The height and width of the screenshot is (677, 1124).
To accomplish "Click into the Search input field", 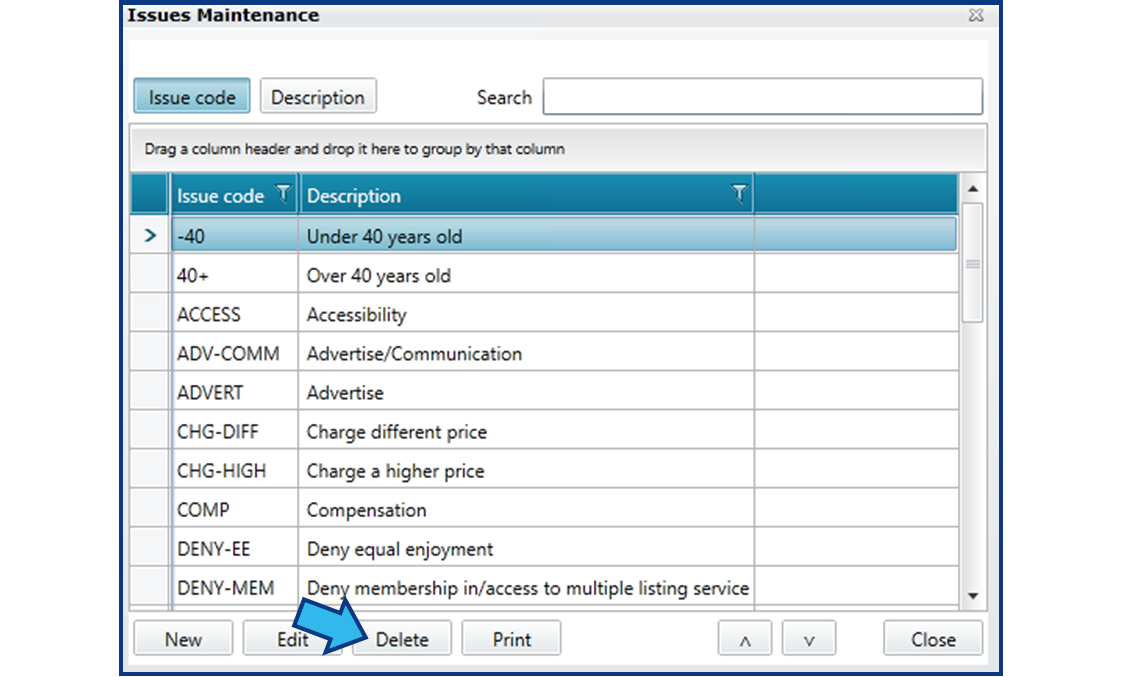I will [x=763, y=96].
